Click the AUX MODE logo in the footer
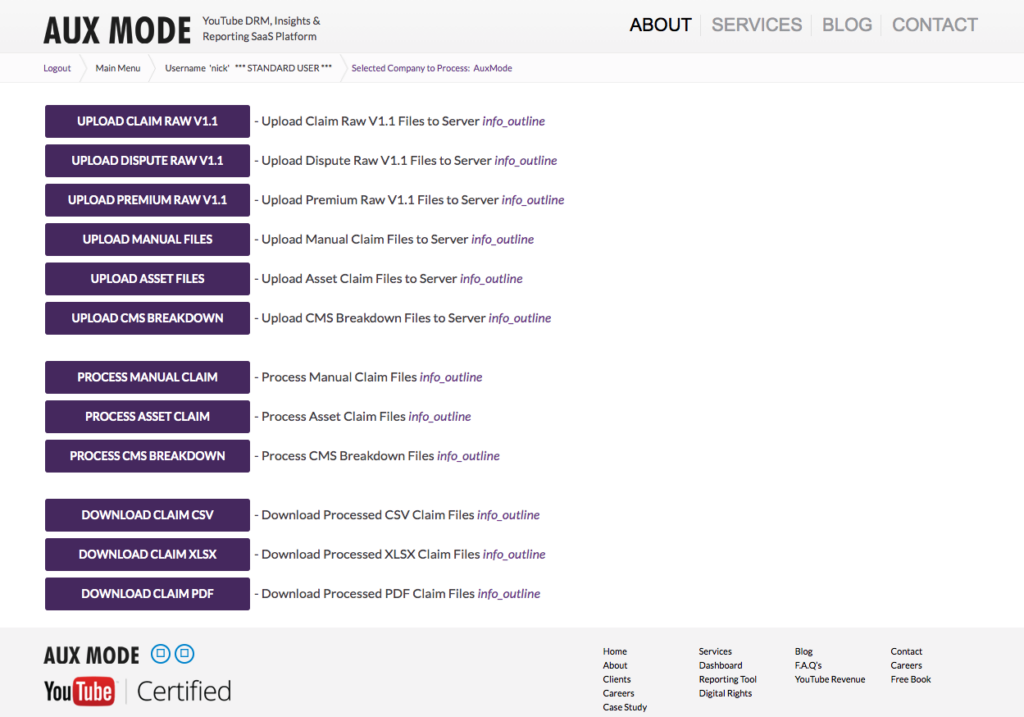Image resolution: width=1024 pixels, height=717 pixels. click(x=91, y=655)
